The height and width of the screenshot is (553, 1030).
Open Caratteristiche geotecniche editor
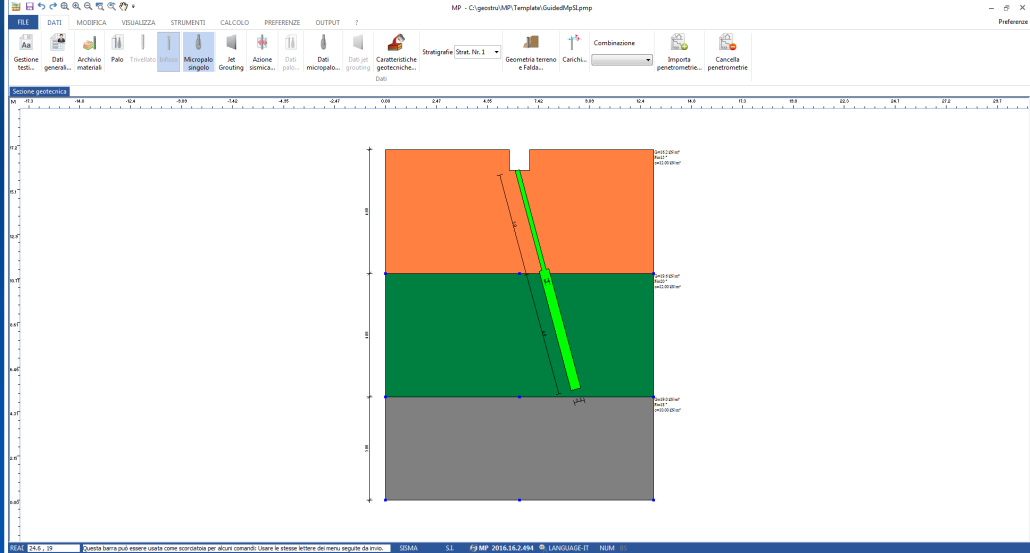point(396,52)
